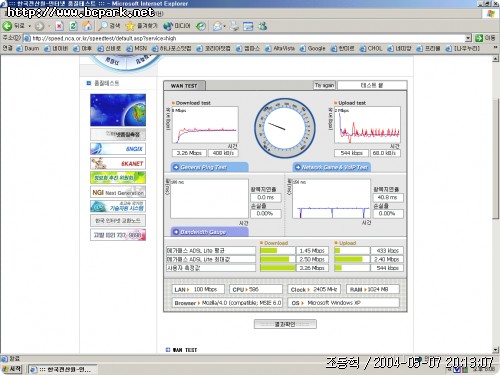Expand the Back button history dropdown arrow
The image size is (500, 375).
point(29,26)
